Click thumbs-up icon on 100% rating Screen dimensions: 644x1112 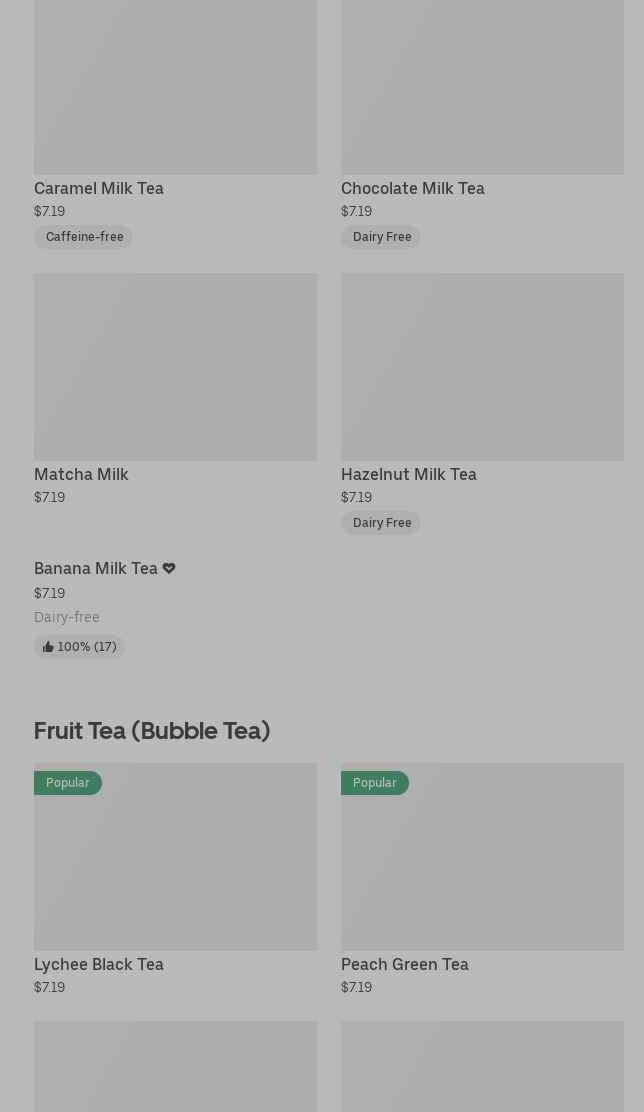(48, 647)
